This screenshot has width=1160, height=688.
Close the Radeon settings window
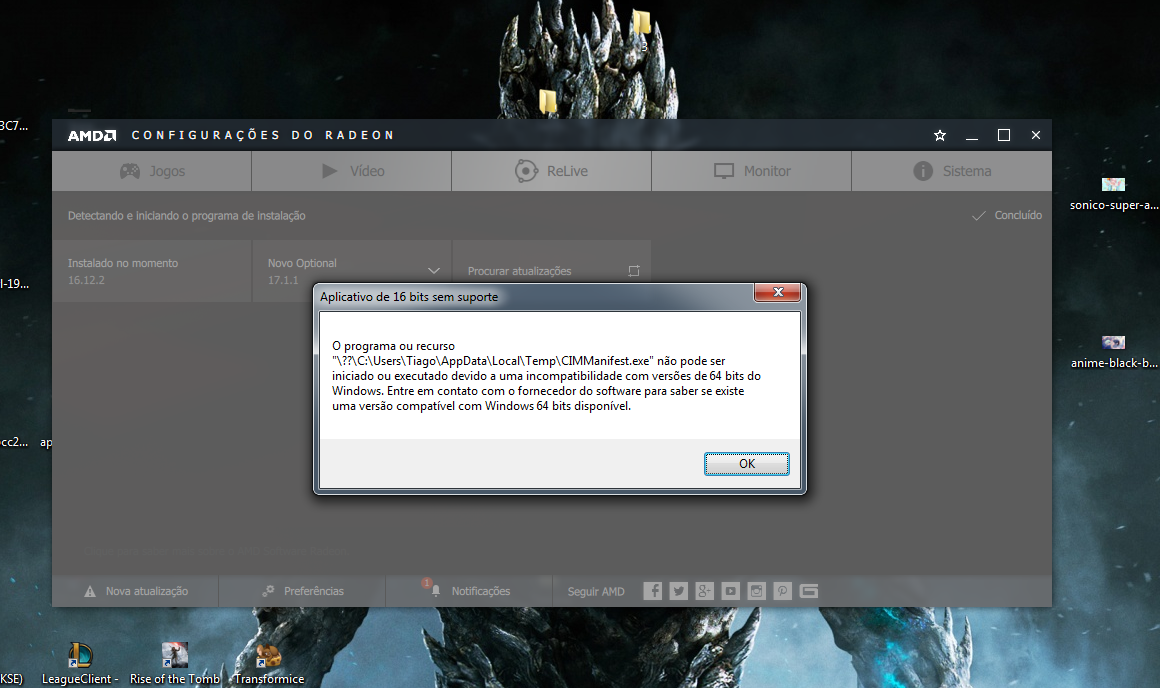1036,135
